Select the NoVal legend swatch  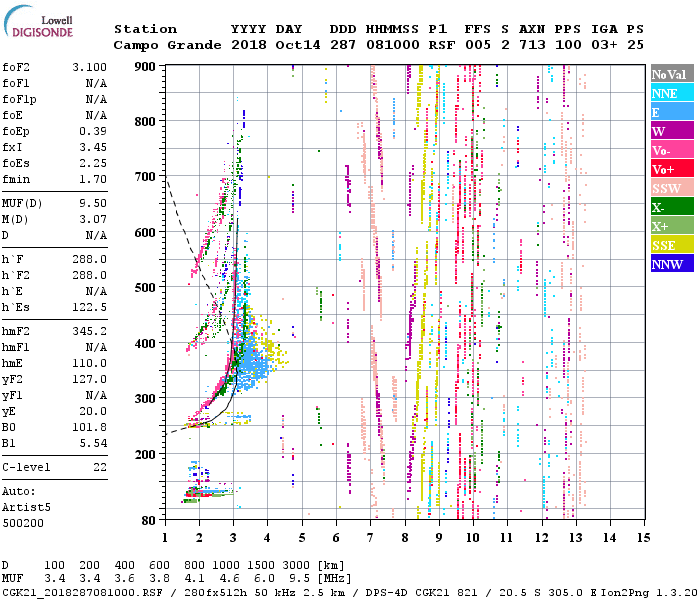672,74
